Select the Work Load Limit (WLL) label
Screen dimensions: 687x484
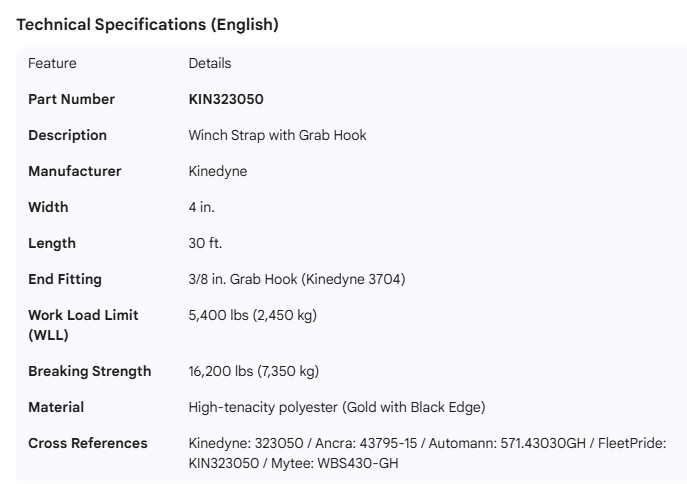coord(83,325)
